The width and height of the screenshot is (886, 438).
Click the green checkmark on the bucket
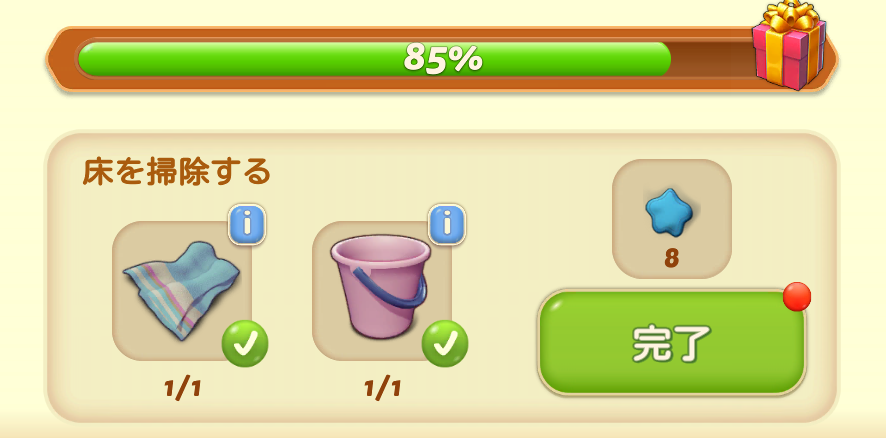pos(445,344)
